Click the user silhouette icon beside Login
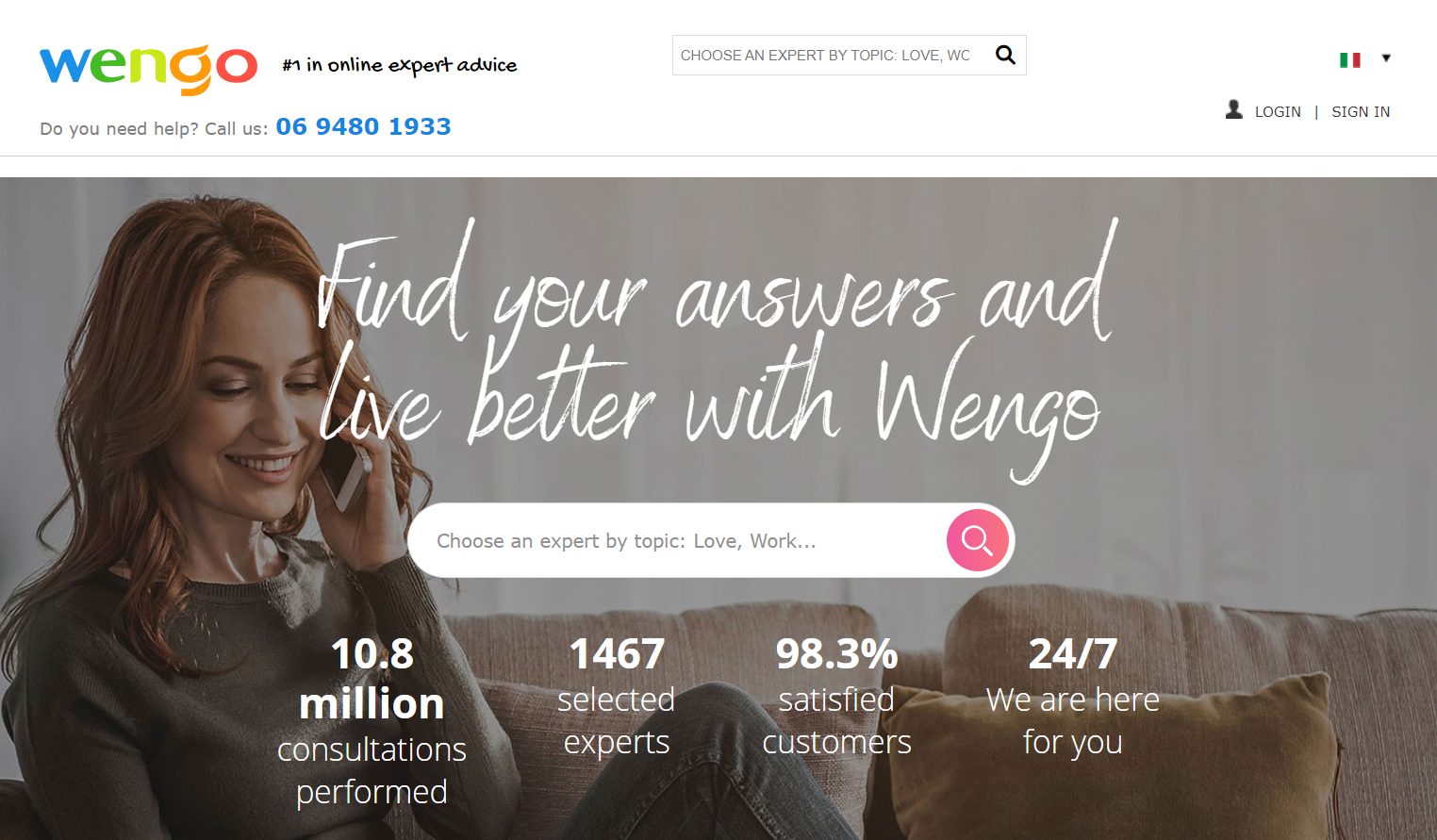 1233,109
